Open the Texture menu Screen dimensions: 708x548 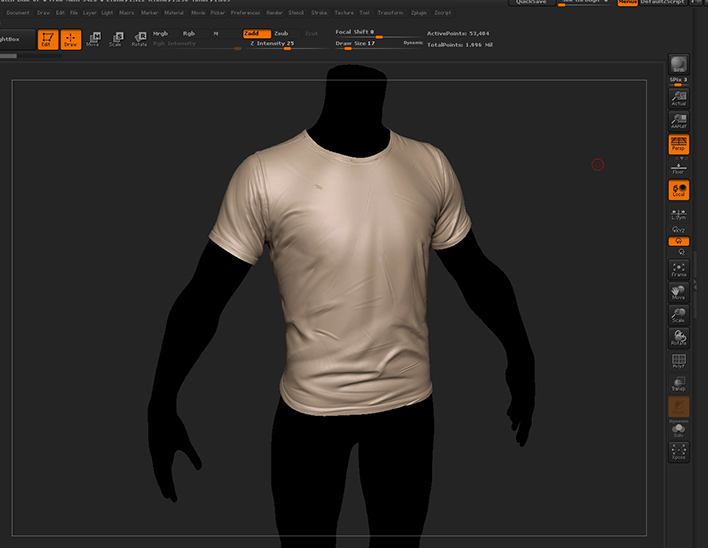[x=344, y=13]
